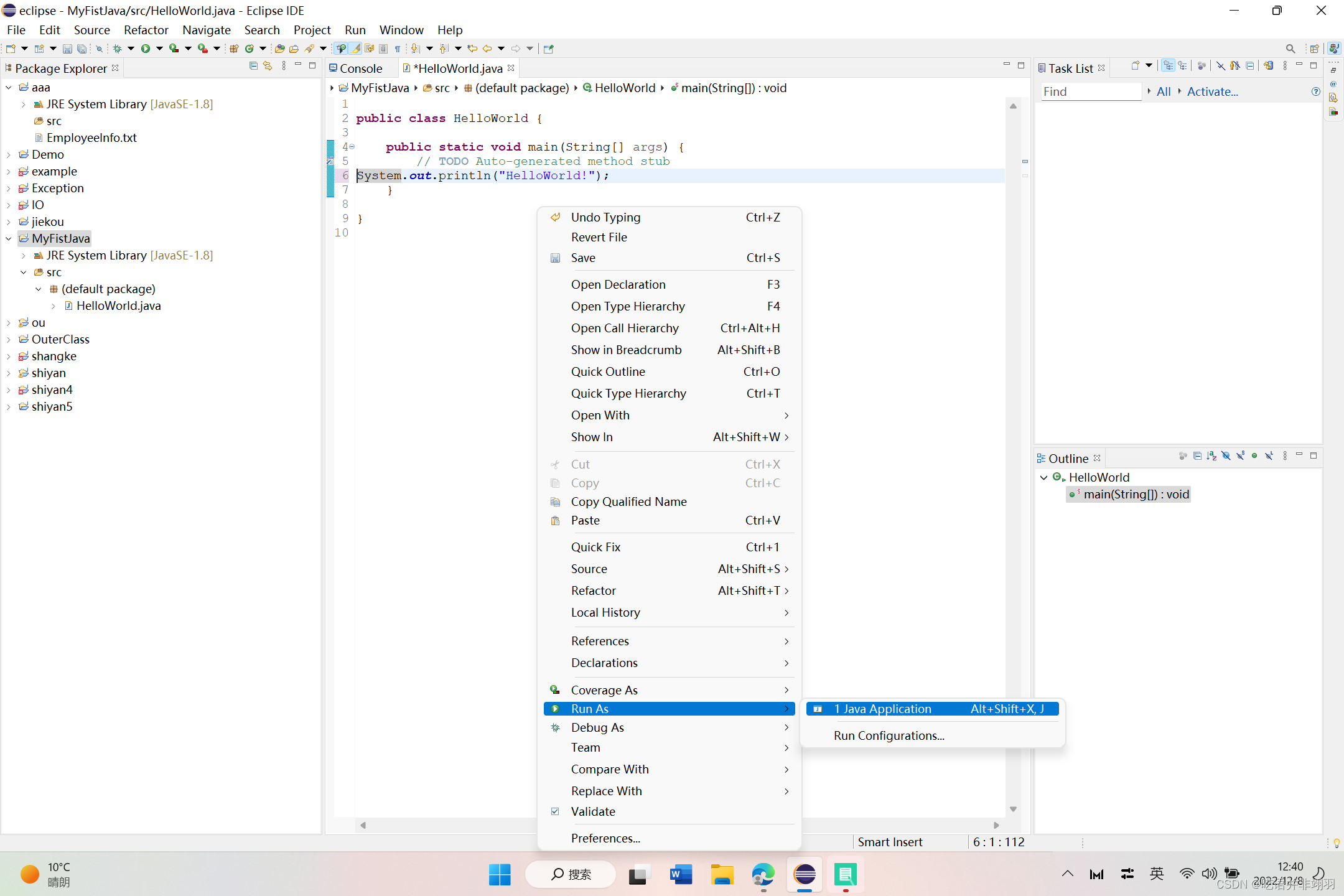1344x896 pixels.
Task: Toggle Hide Fields in Outline toolbar
Action: coord(1226,456)
